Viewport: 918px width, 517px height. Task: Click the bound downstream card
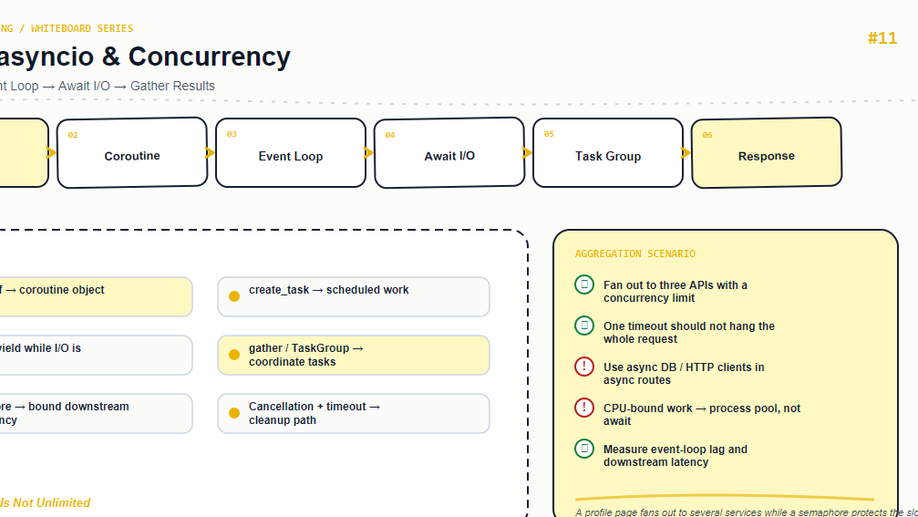[x=96, y=413]
